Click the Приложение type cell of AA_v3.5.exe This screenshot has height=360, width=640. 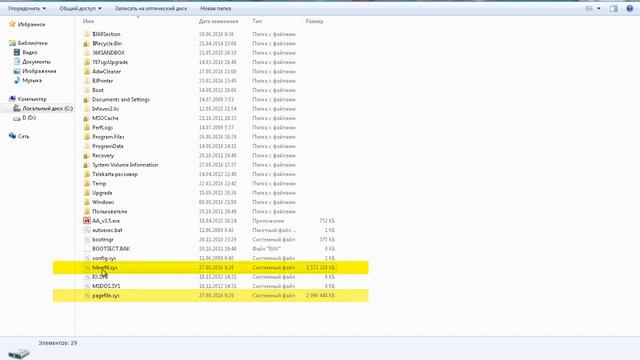click(268, 221)
